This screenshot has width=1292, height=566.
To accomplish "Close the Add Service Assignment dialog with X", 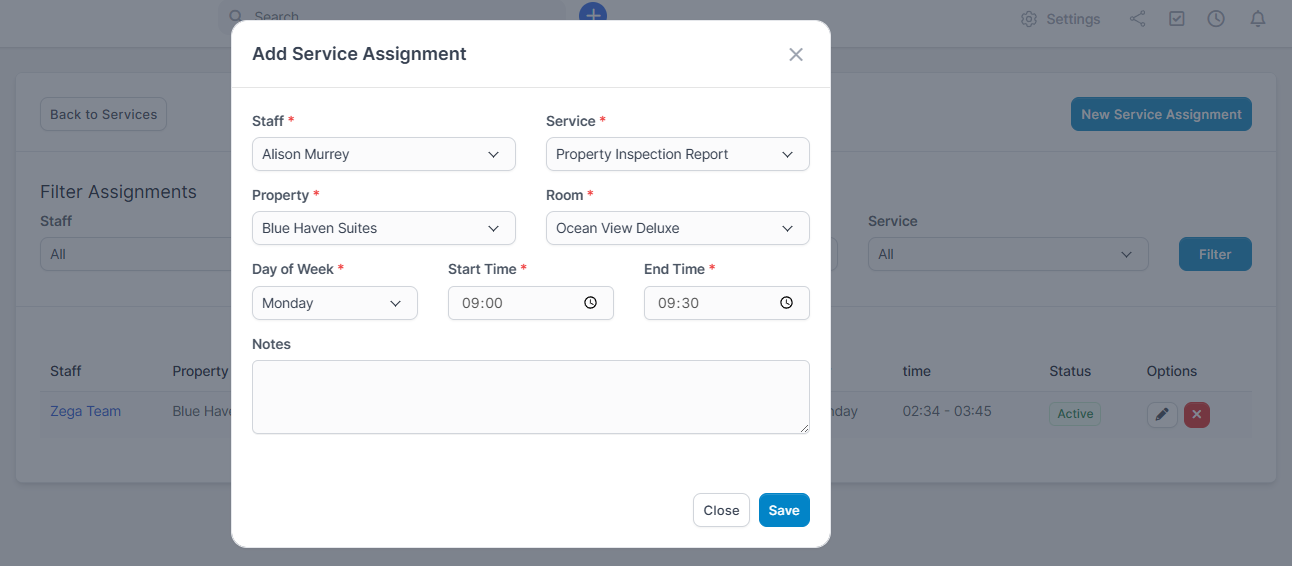I will coord(796,55).
